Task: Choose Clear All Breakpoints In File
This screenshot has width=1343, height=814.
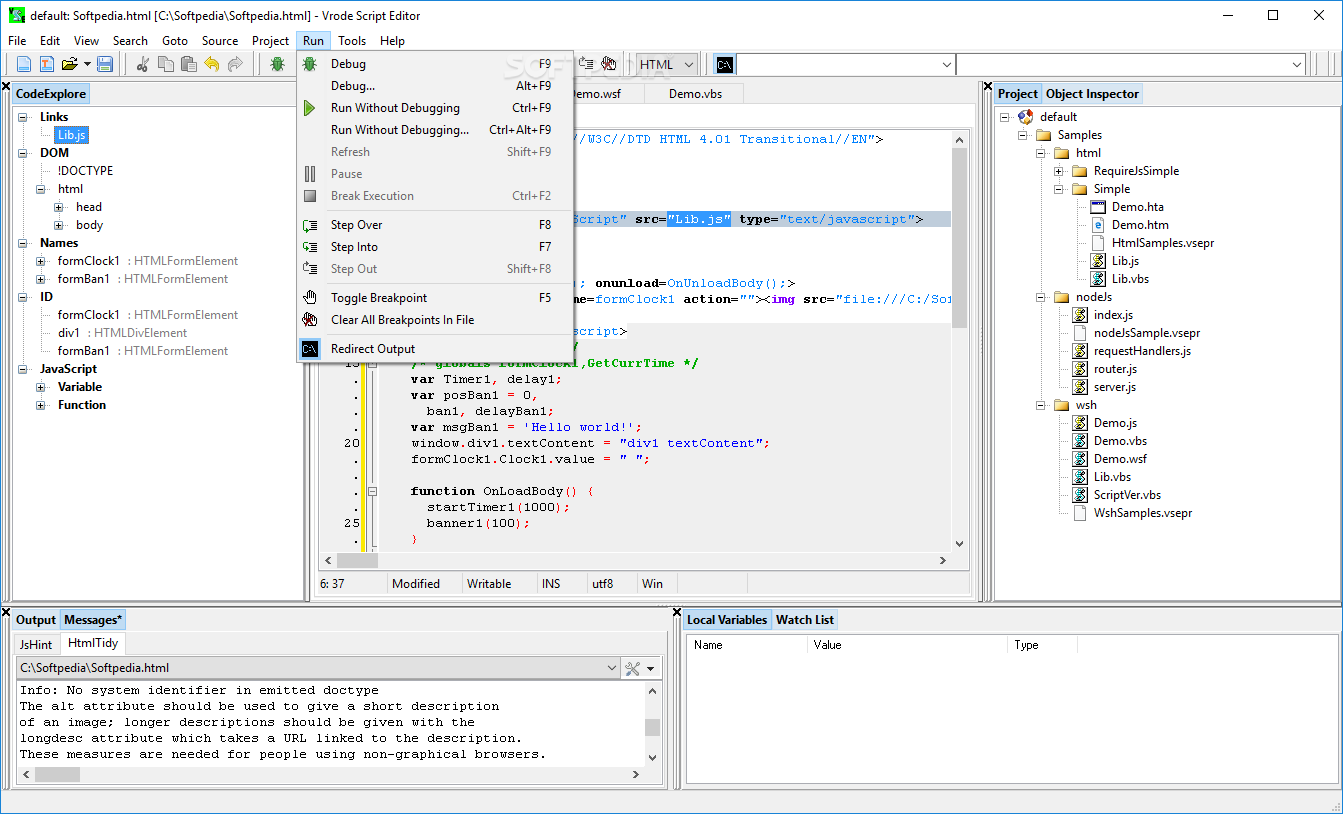Action: 435,320
